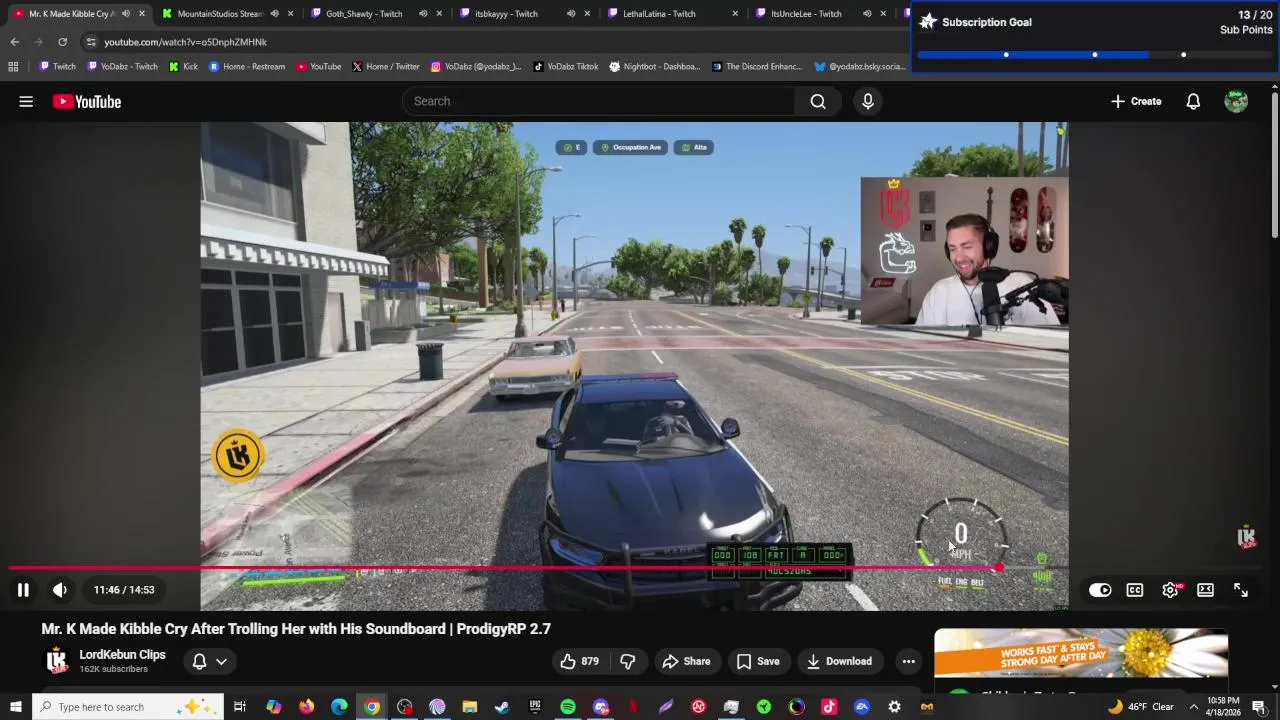The height and width of the screenshot is (720, 1280).
Task: Click Create button in YouTube header
Action: tap(1136, 101)
